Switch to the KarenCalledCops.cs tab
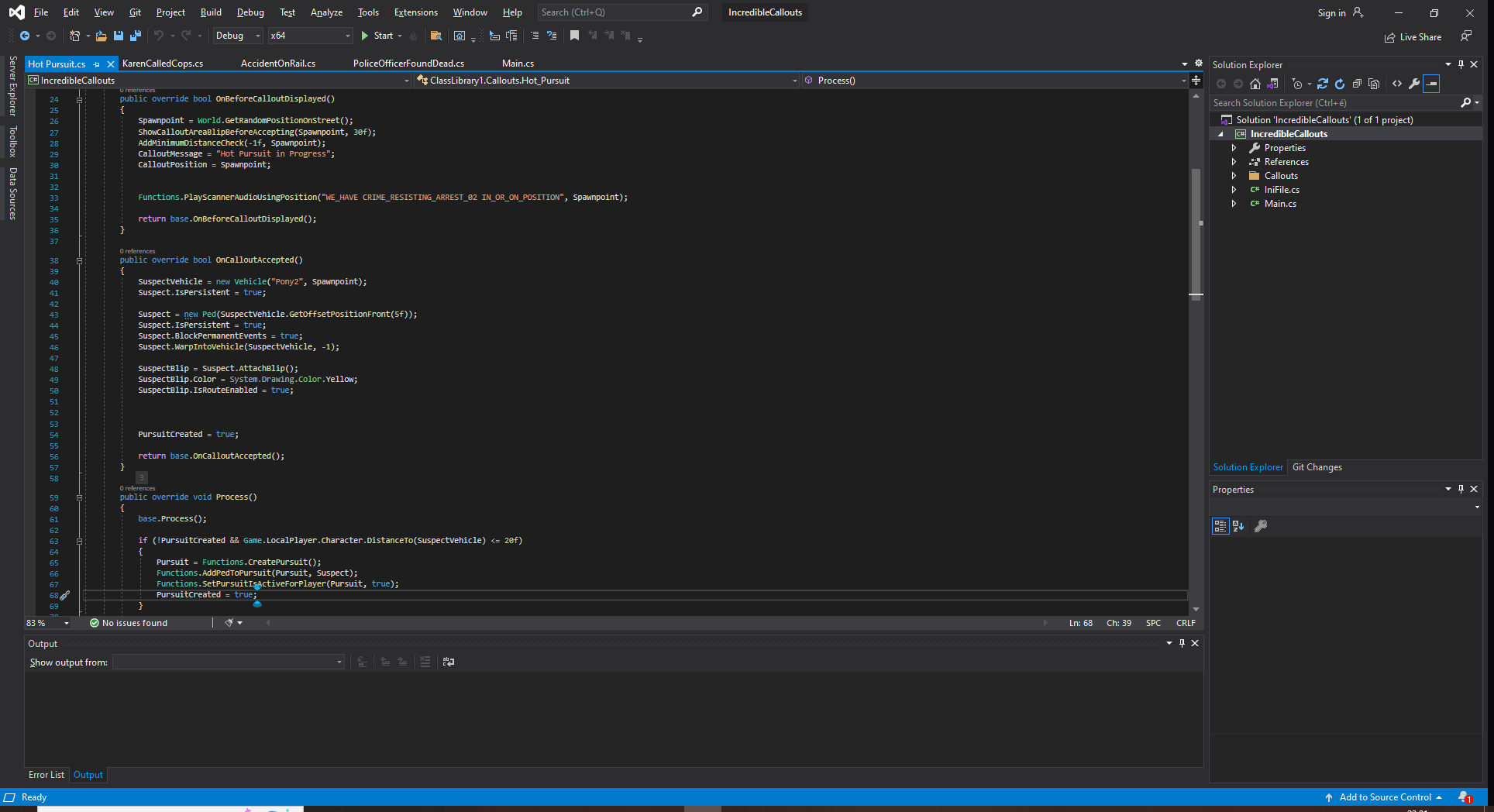1494x812 pixels. tap(163, 64)
